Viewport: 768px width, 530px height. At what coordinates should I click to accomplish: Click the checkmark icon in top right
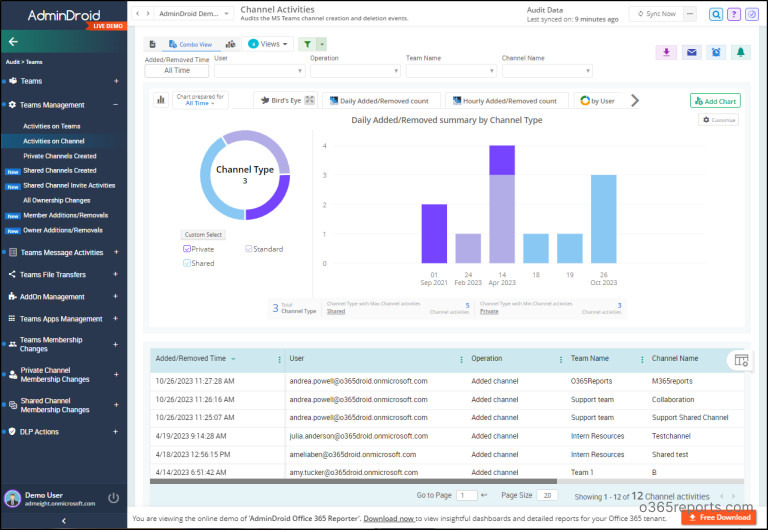click(752, 14)
